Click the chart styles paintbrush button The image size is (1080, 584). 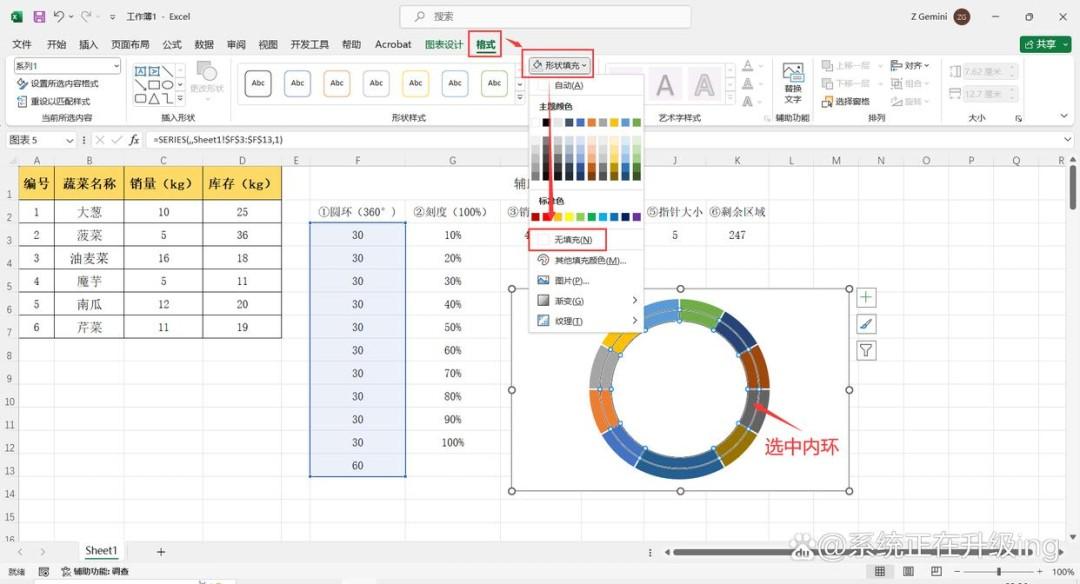(x=866, y=324)
